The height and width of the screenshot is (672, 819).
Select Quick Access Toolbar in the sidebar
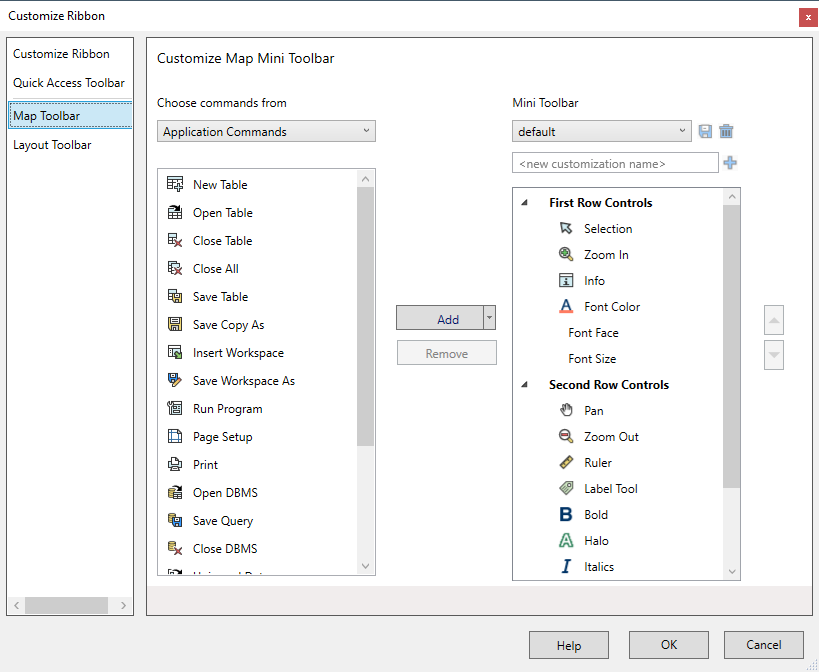[x=68, y=83]
